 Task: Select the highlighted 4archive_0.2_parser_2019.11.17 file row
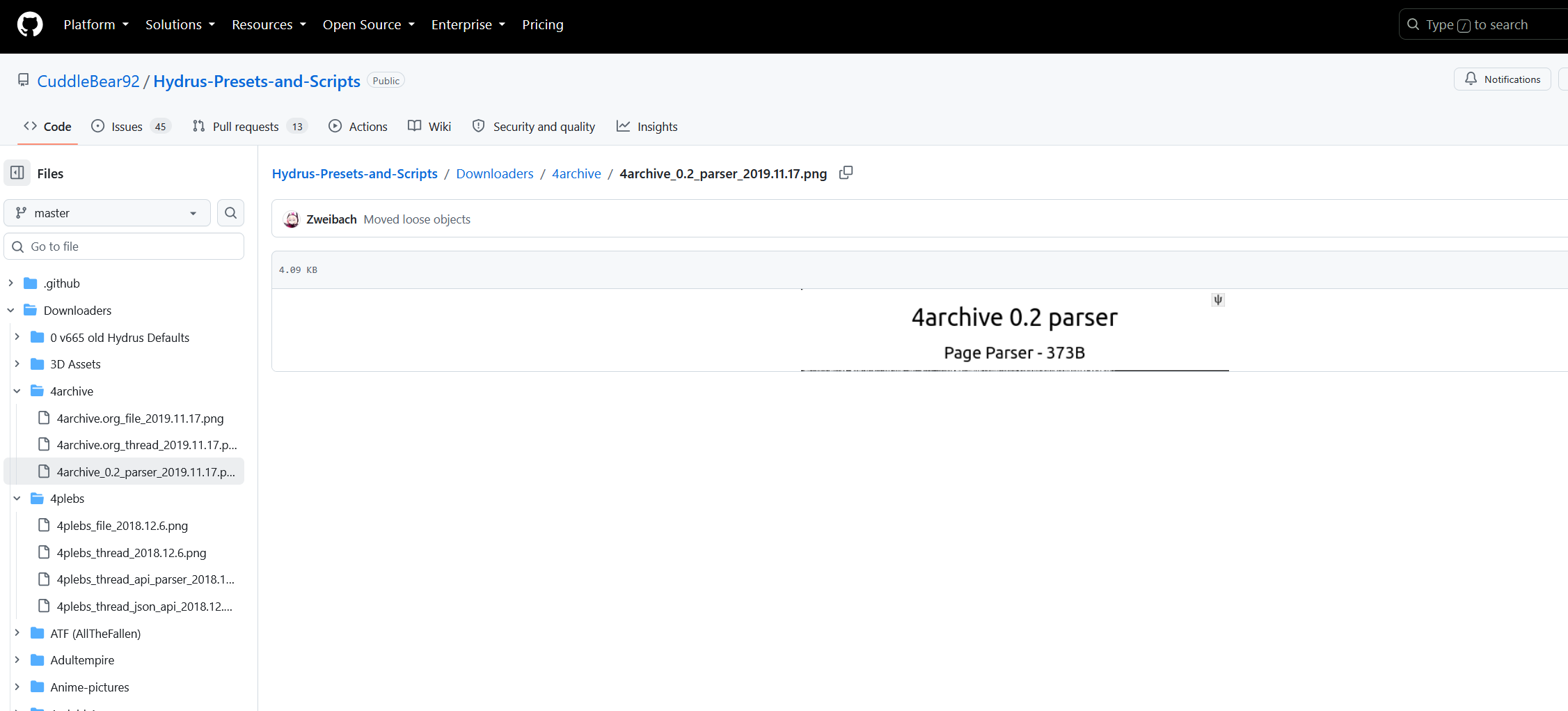124,471
